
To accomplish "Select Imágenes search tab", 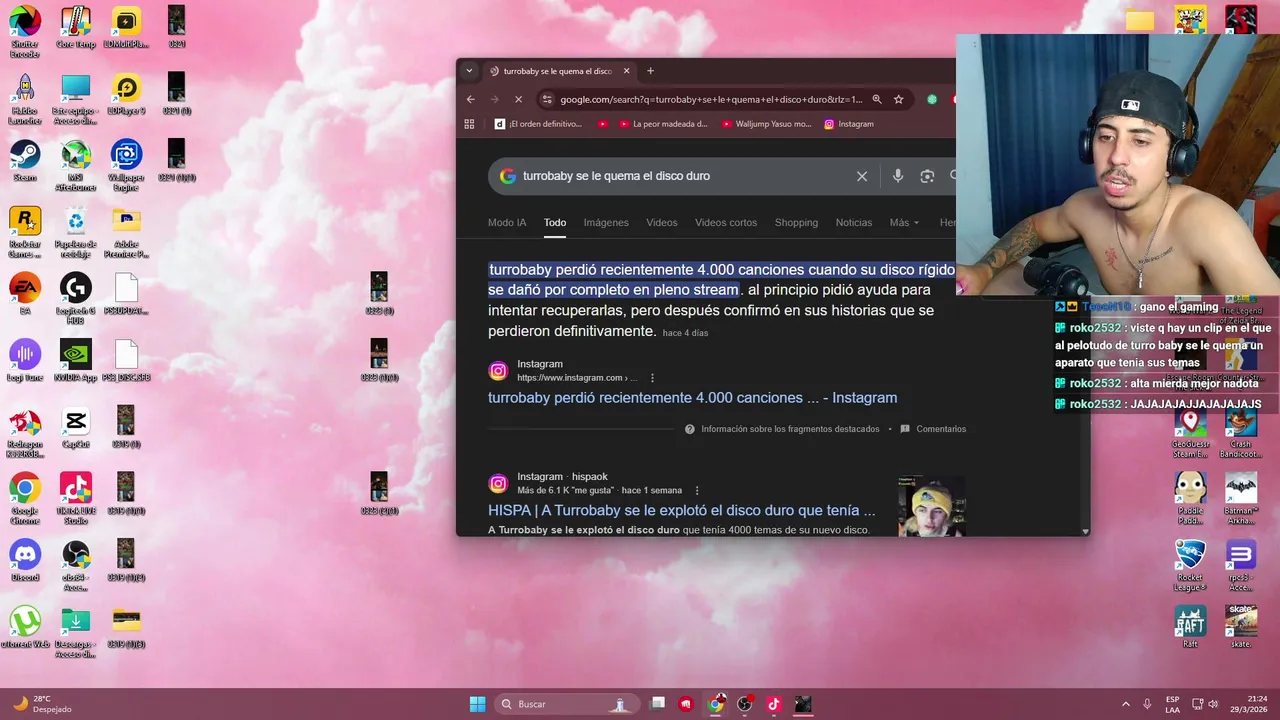I will (606, 223).
